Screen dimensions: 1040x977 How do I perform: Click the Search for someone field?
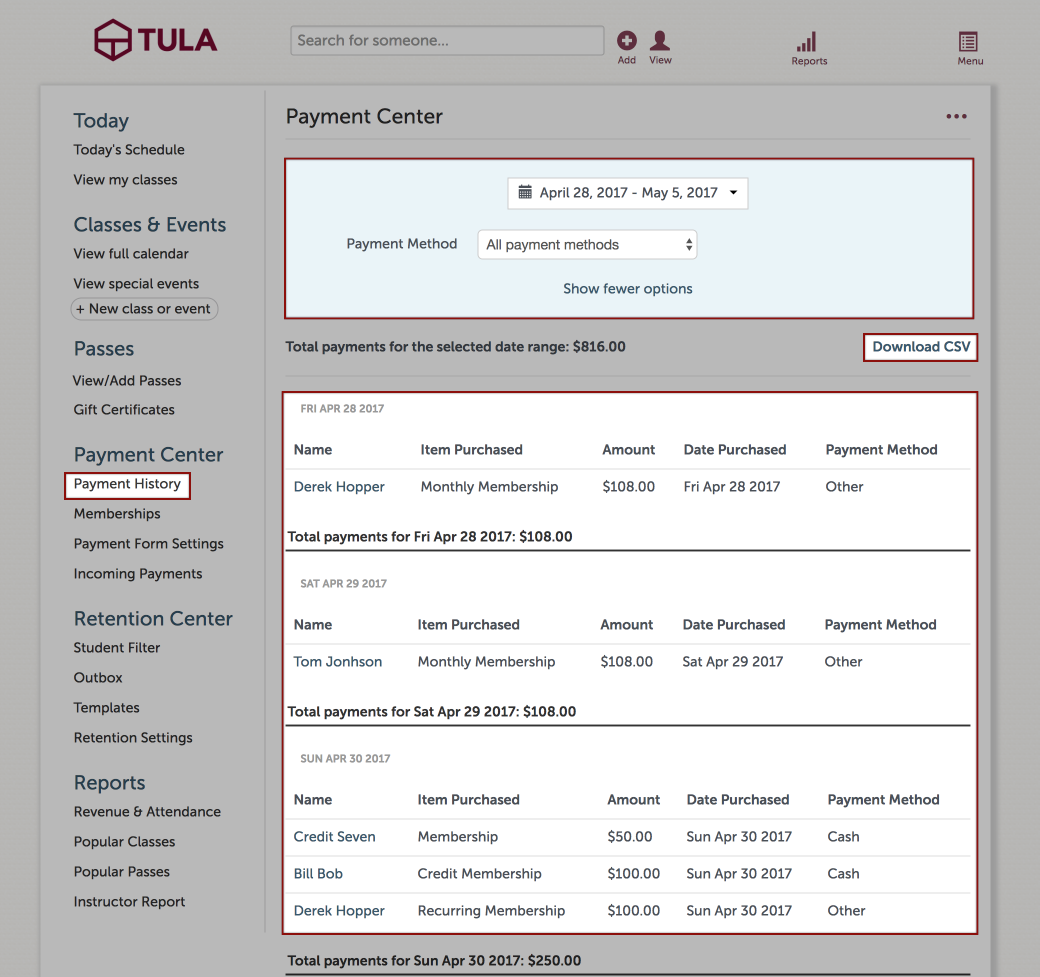pos(447,40)
